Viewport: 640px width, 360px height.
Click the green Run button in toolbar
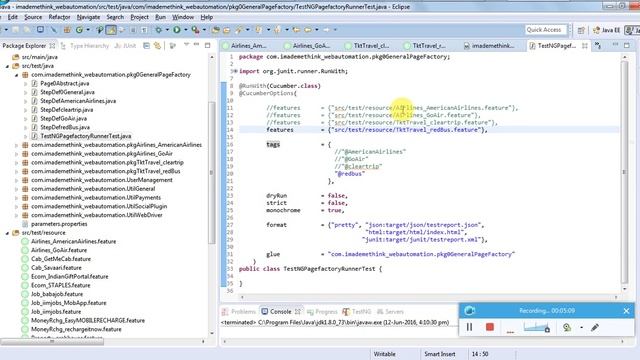coord(176,30)
